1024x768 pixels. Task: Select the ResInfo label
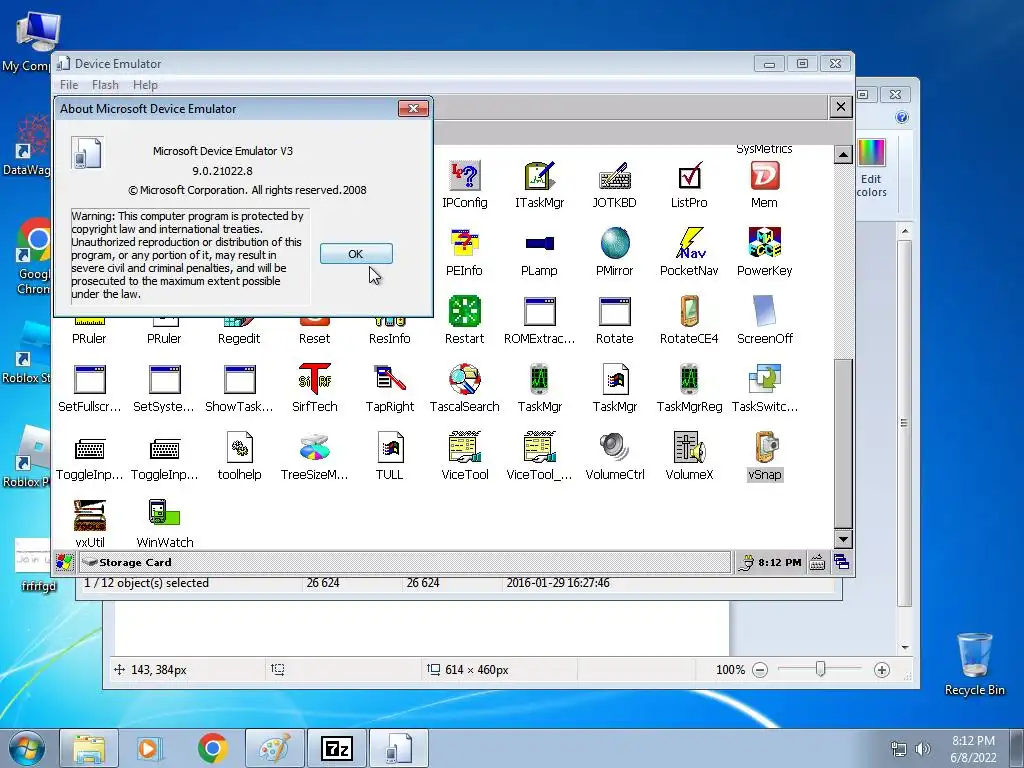[x=389, y=338]
